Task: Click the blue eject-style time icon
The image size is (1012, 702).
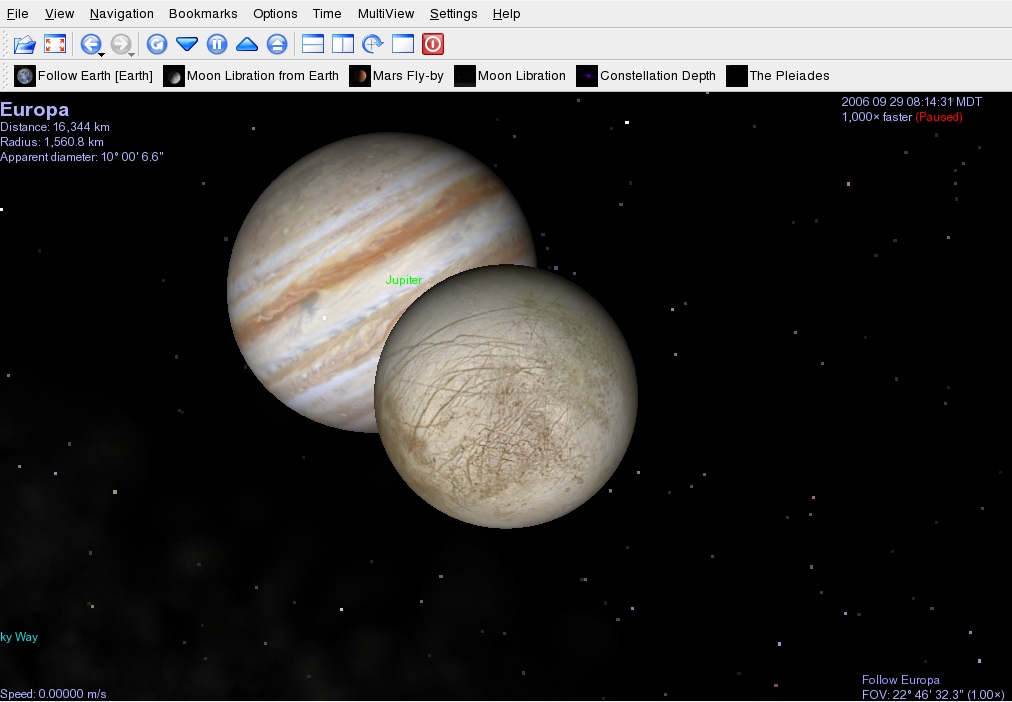Action: [x=277, y=44]
